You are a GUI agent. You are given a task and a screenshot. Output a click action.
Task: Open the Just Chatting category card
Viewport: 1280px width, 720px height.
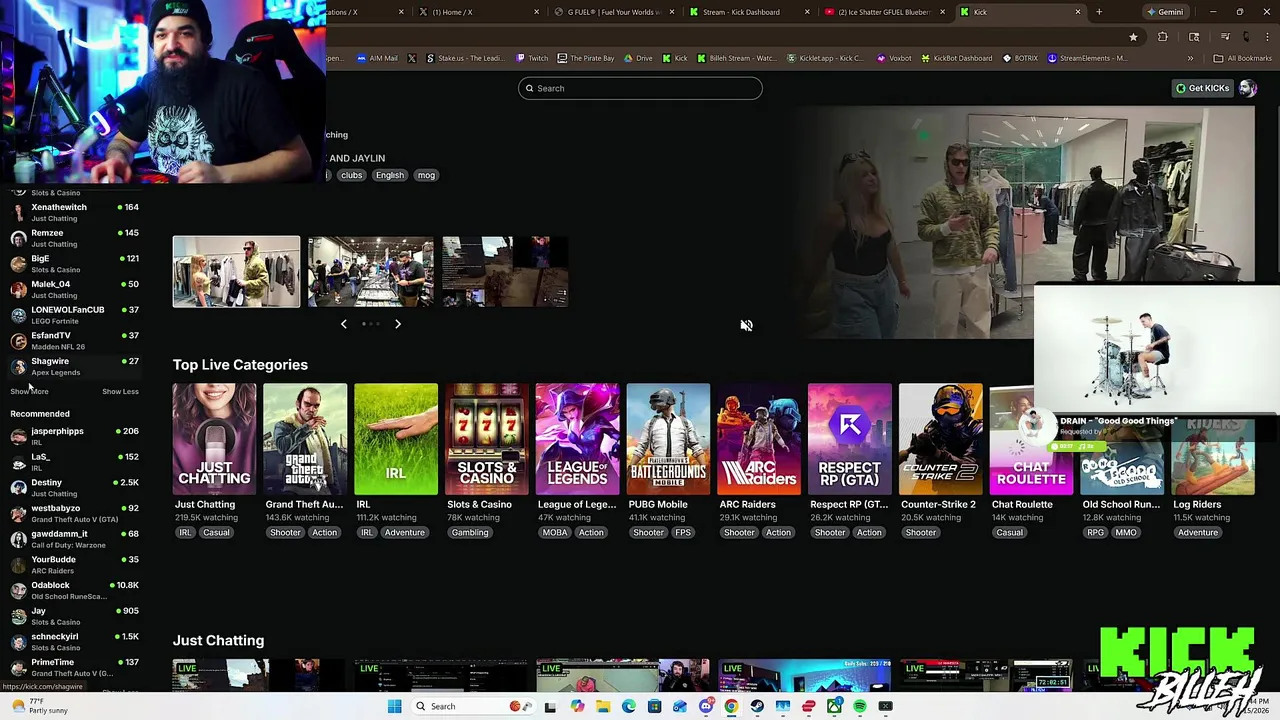(214, 439)
